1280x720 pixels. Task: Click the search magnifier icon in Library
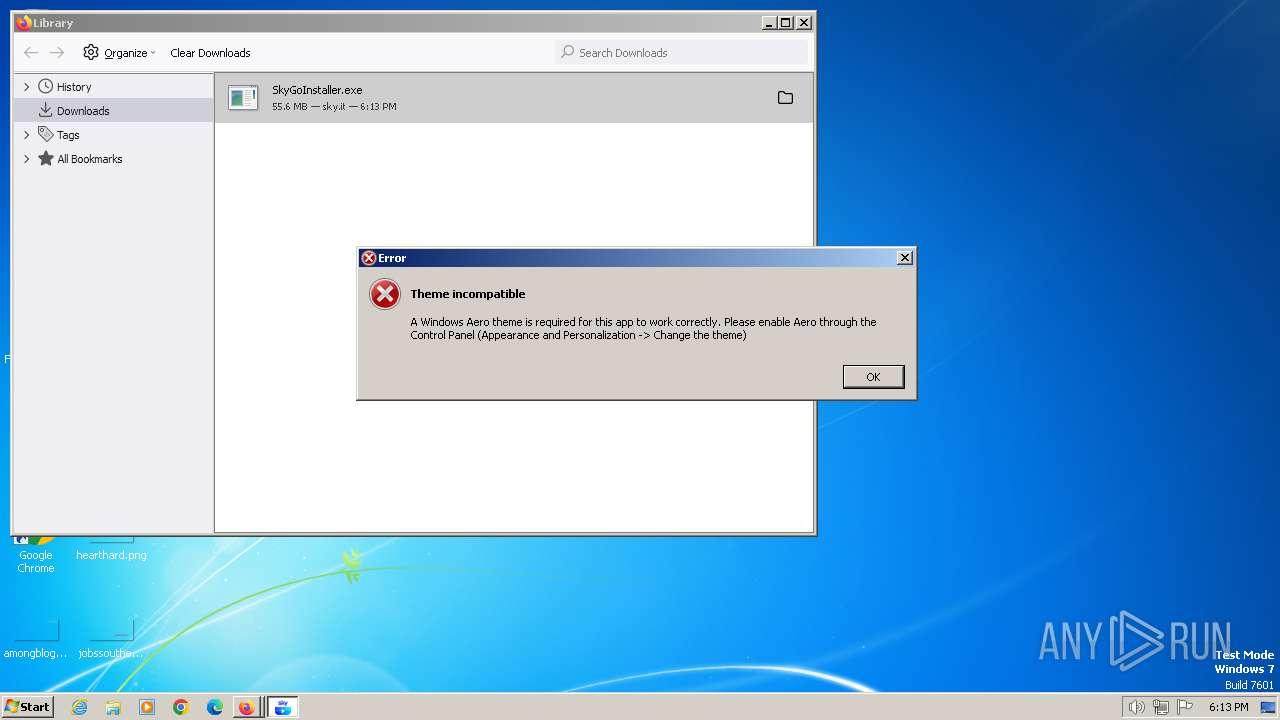[568, 52]
